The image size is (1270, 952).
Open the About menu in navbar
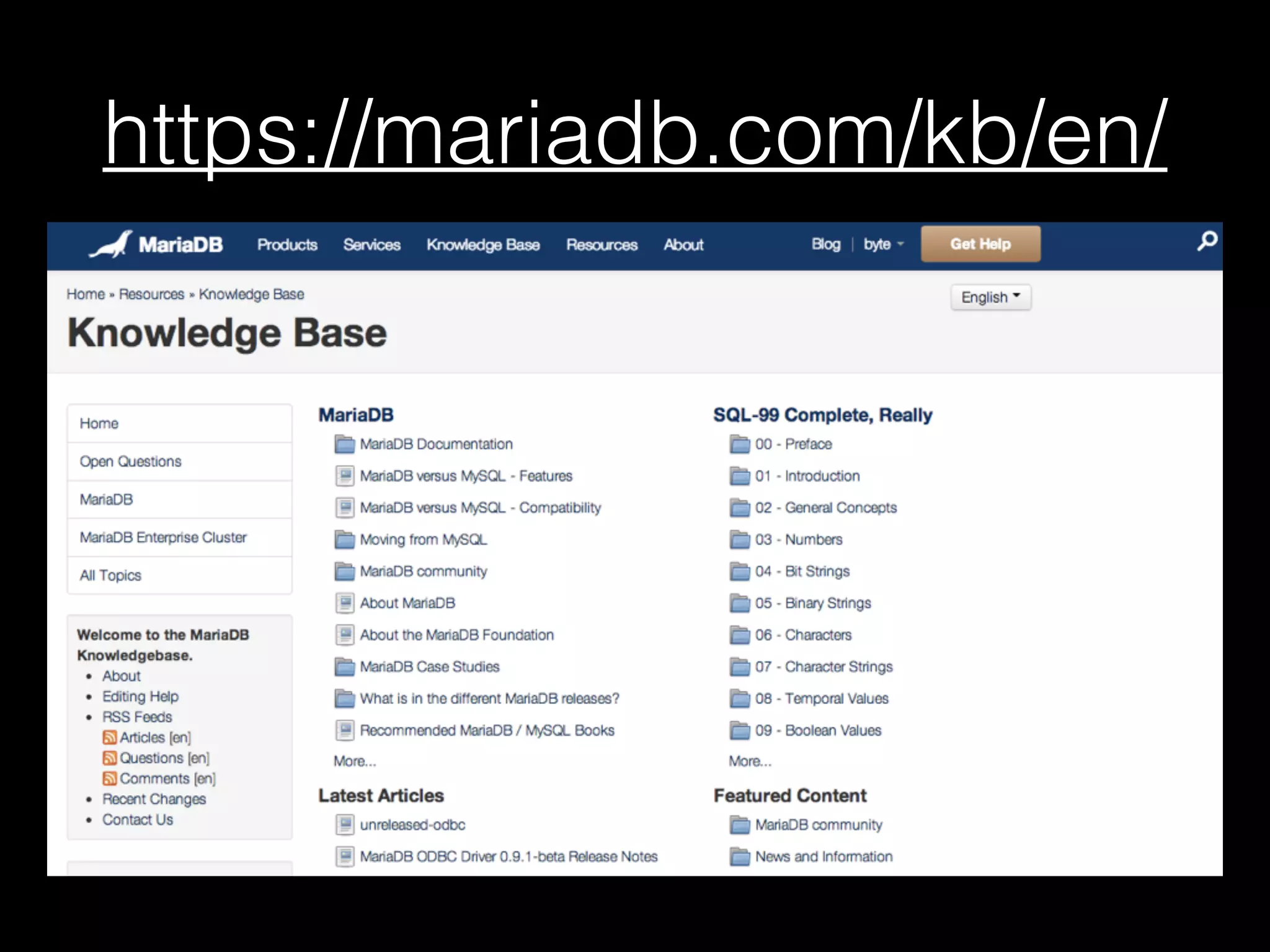pyautogui.click(x=683, y=245)
